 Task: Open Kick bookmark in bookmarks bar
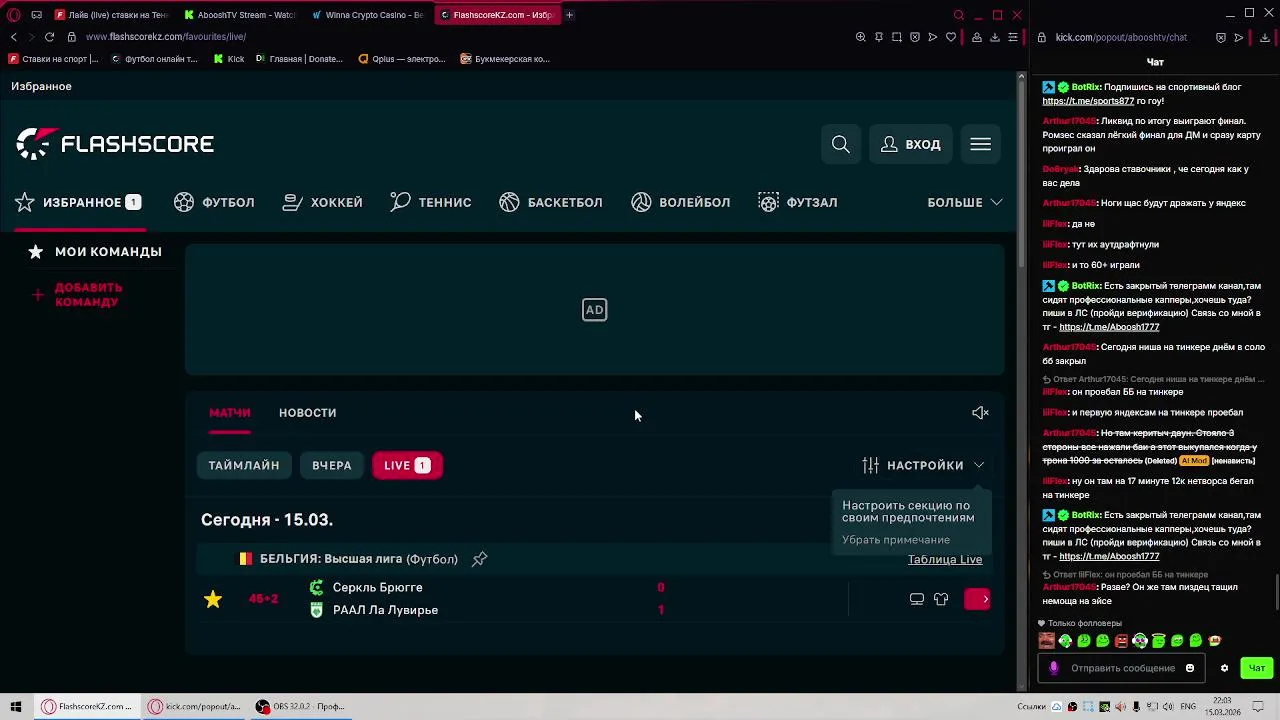pos(229,59)
